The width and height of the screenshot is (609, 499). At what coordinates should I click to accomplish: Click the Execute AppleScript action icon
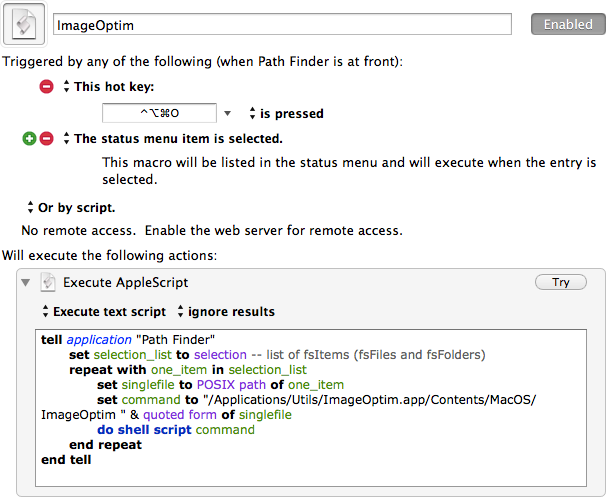48,282
